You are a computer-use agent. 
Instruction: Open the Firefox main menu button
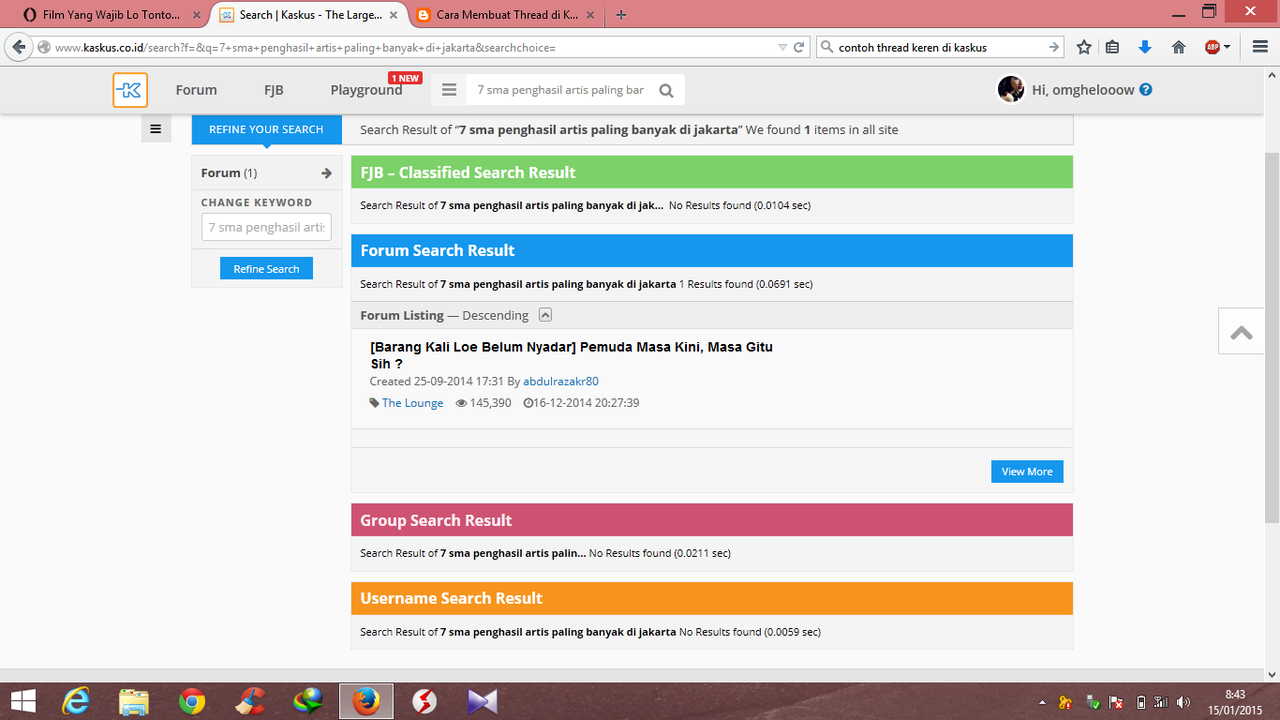click(x=1259, y=47)
